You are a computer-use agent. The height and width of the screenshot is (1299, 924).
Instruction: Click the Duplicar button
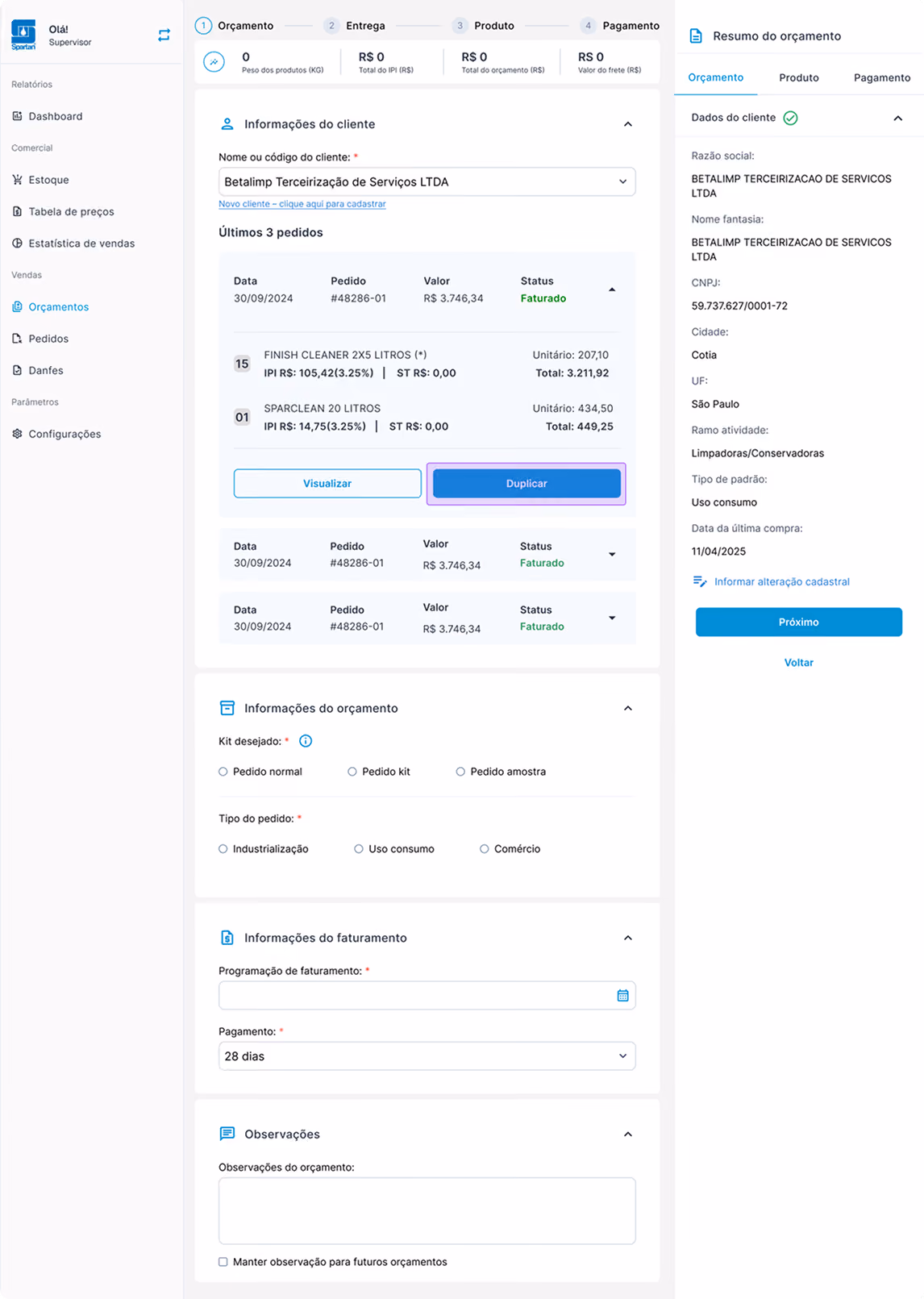click(x=527, y=484)
